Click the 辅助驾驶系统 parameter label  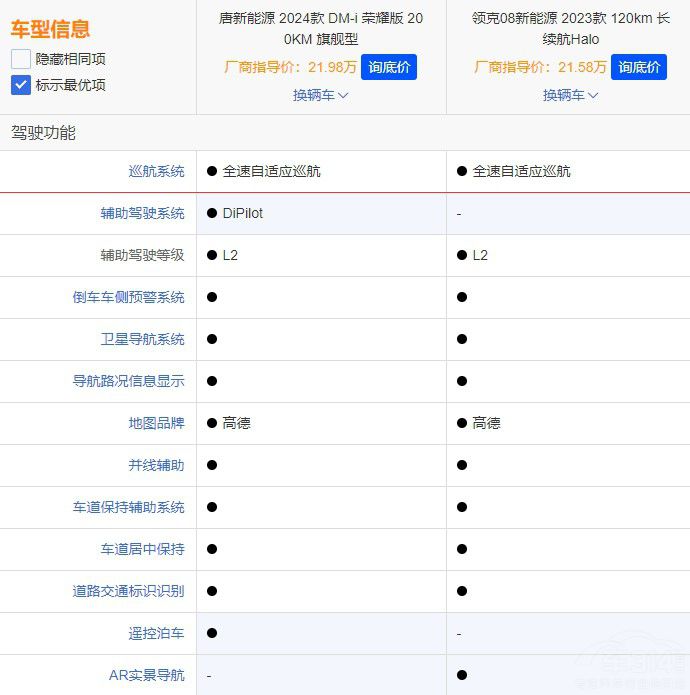pyautogui.click(x=142, y=213)
